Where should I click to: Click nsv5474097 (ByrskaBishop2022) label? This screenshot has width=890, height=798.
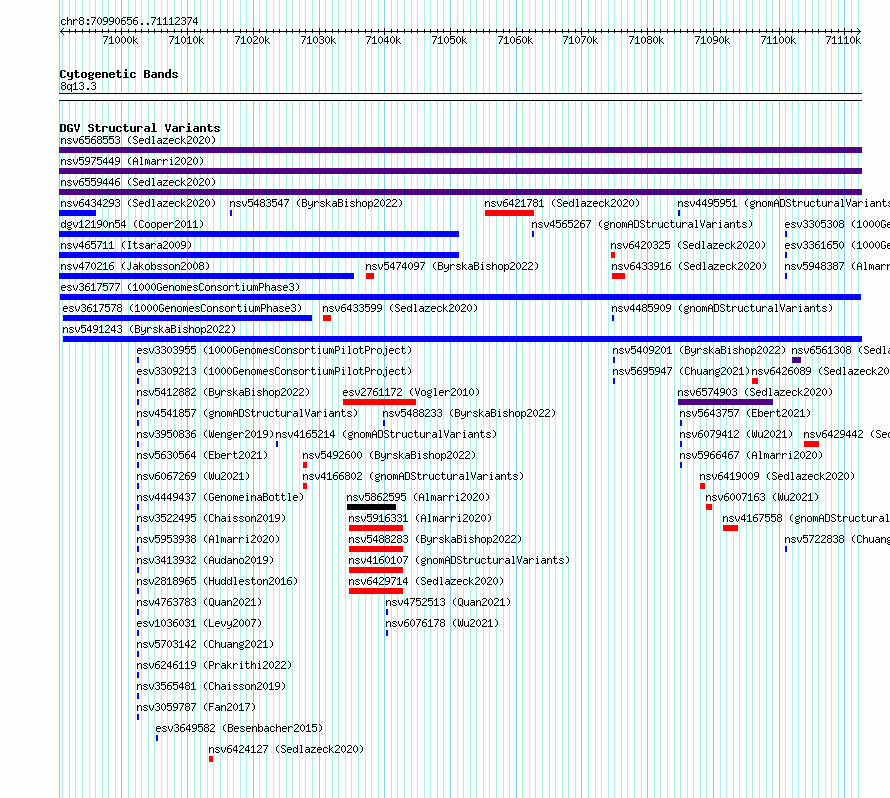[x=452, y=266]
